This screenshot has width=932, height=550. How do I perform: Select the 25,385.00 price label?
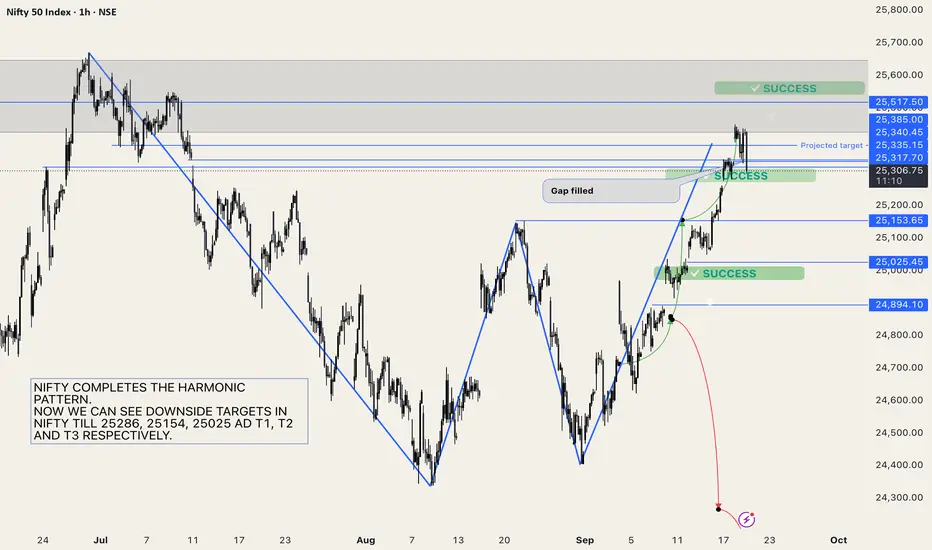899,120
